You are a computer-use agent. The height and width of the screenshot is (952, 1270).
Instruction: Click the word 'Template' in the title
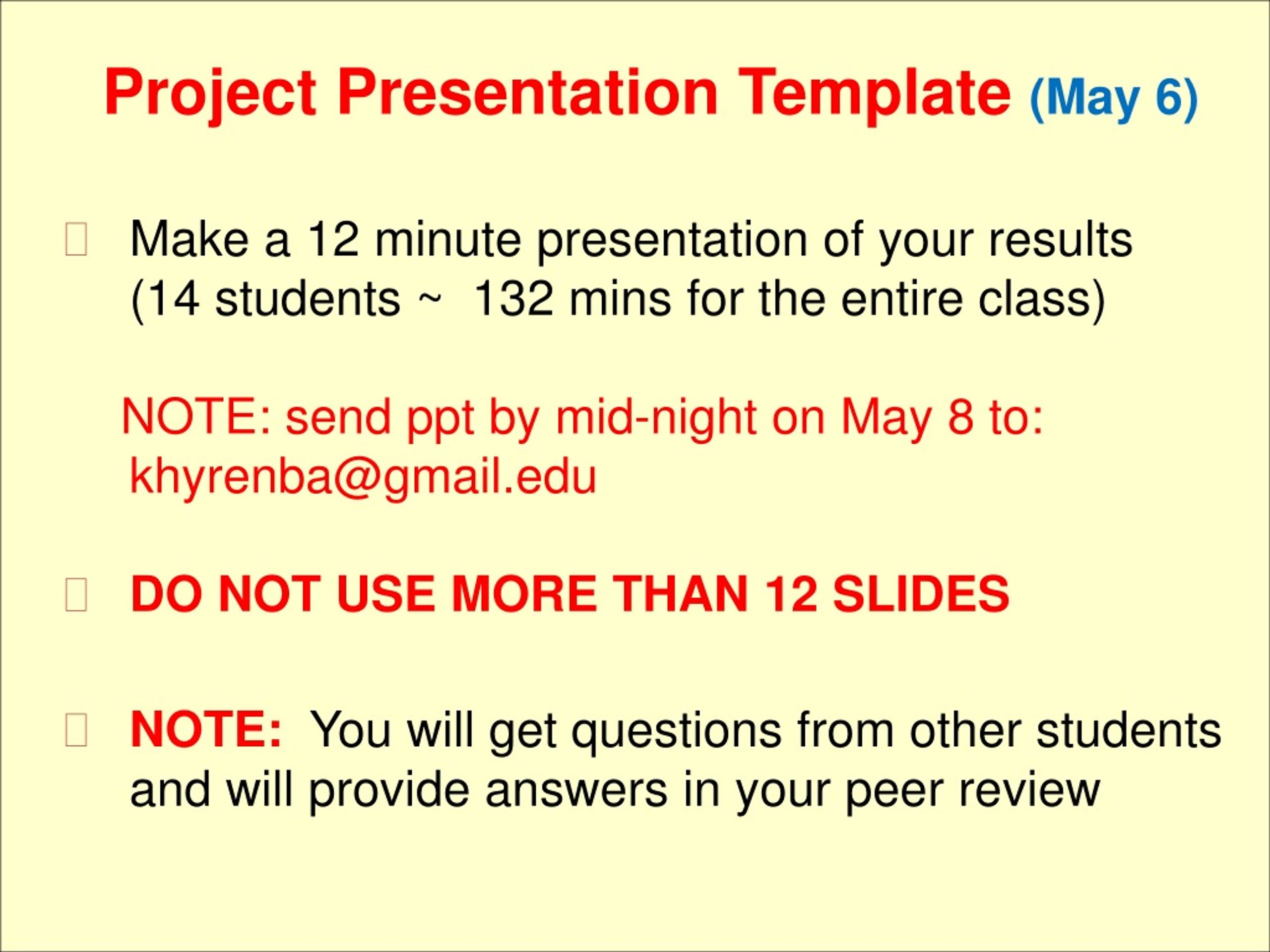875,95
